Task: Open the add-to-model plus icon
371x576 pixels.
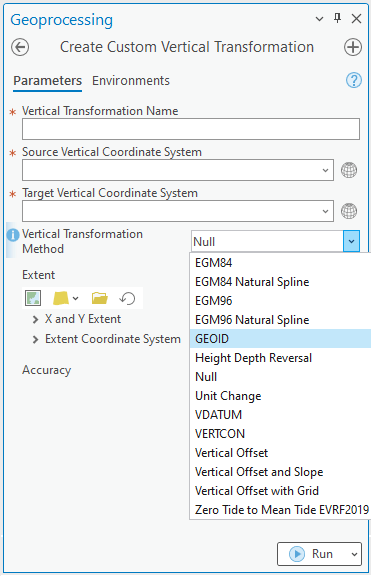Action: tap(353, 47)
